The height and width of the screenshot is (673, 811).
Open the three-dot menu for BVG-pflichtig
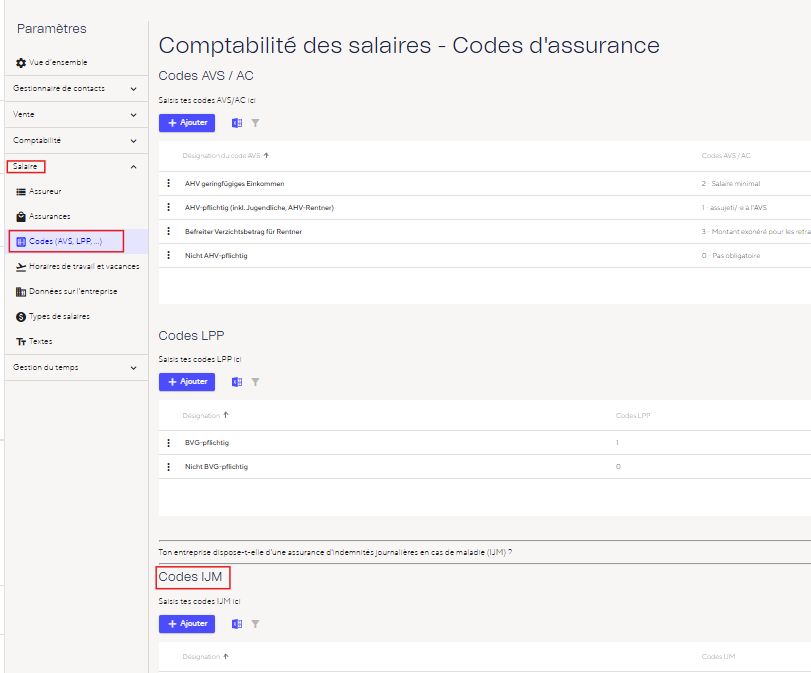(168, 442)
